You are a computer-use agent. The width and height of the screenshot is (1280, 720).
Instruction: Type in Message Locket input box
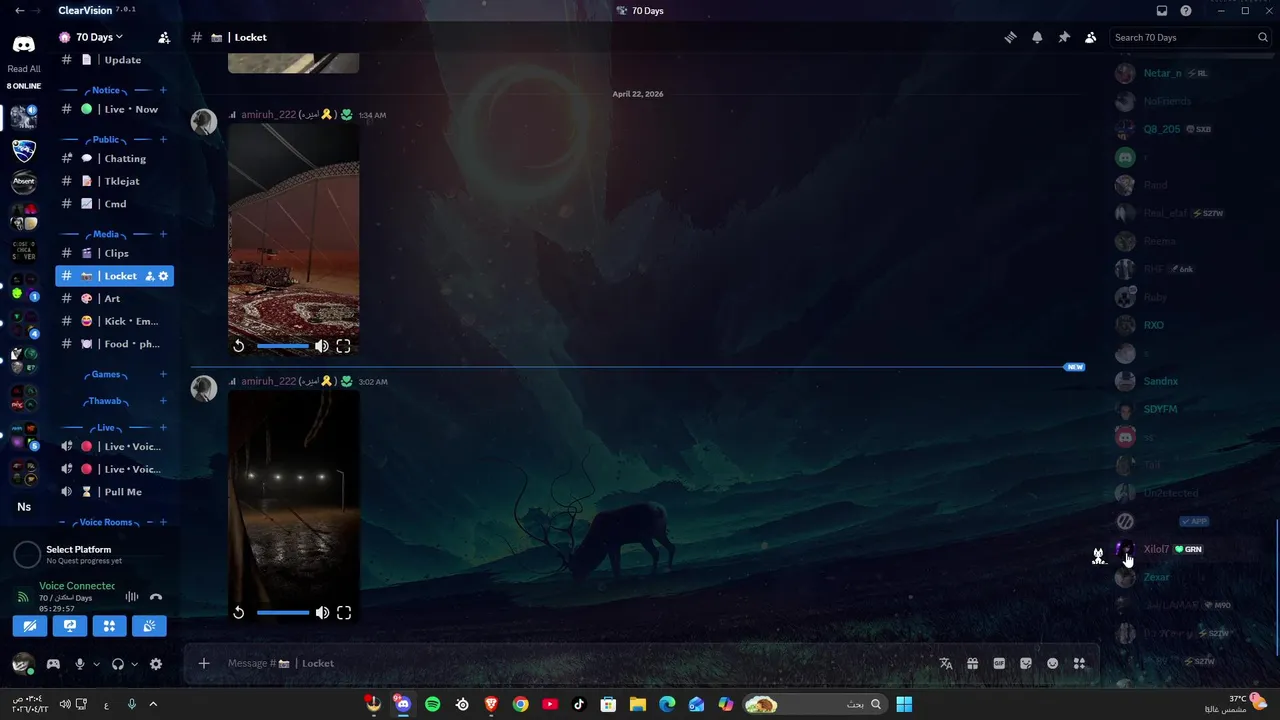pos(575,663)
